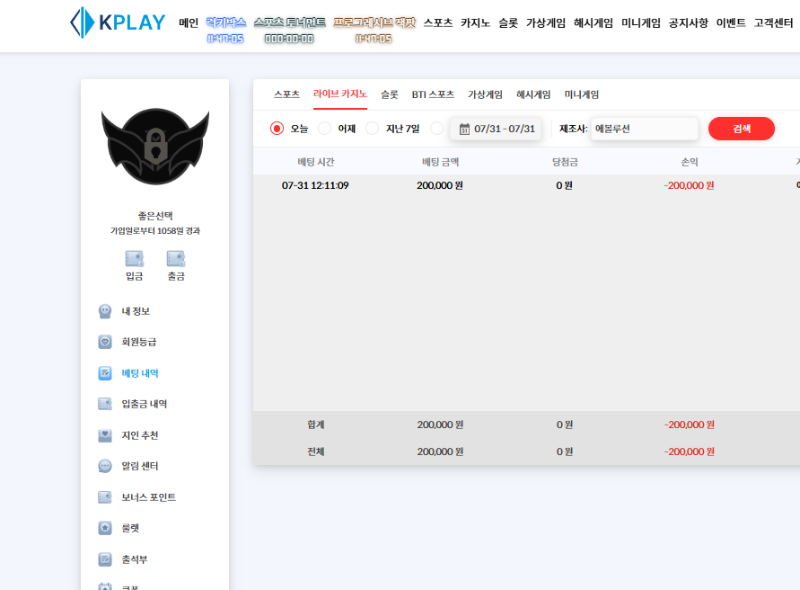This screenshot has width=800, height=590.
Task: Open 공지사항 in top navigation
Action: tap(688, 23)
